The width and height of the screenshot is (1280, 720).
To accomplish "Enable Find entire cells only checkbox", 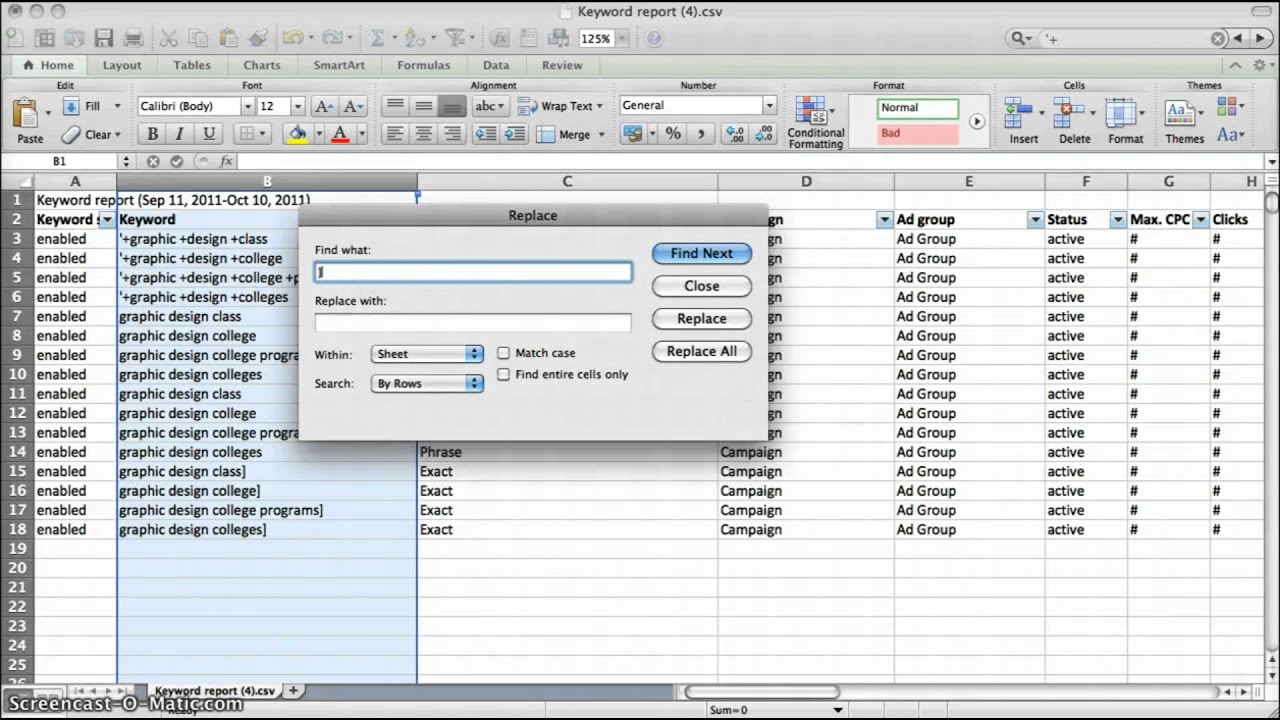I will coord(504,374).
